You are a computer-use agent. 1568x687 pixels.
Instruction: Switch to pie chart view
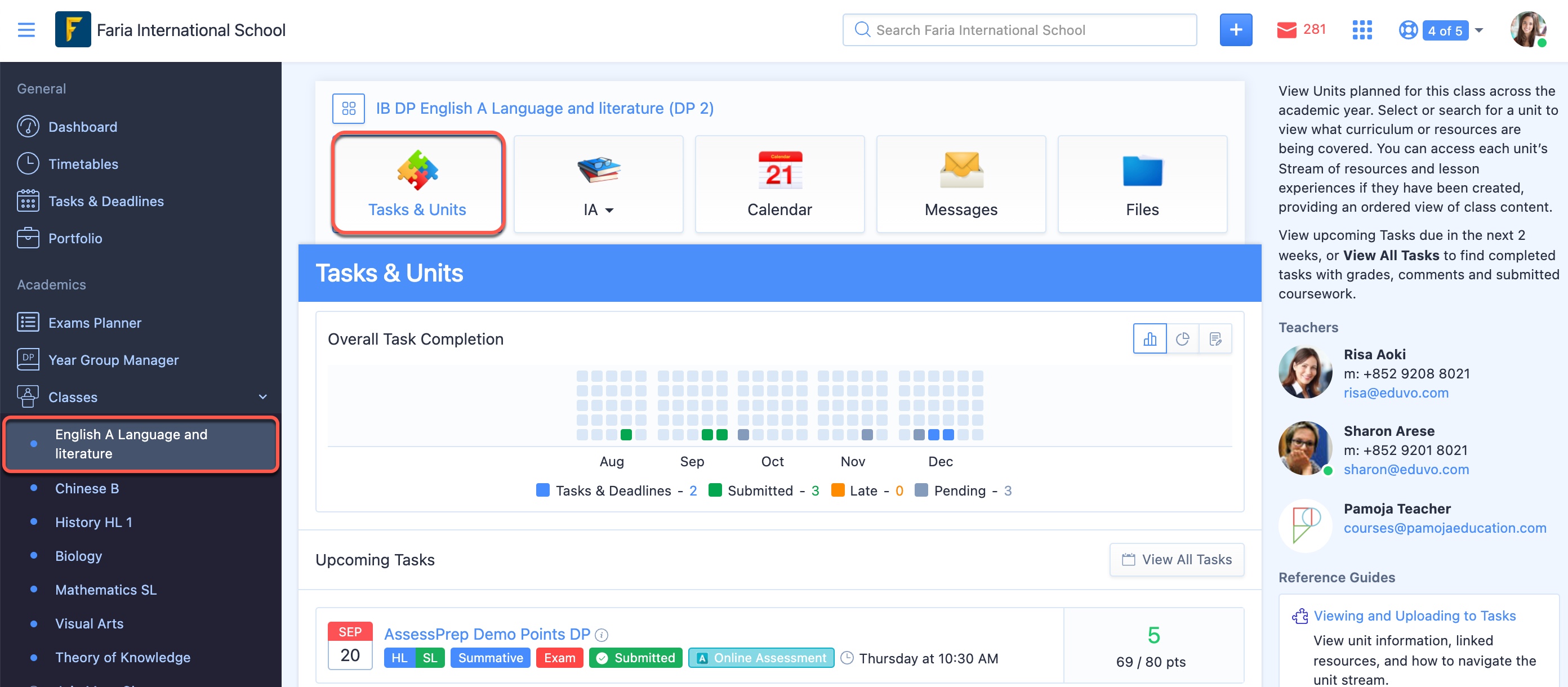tap(1182, 339)
